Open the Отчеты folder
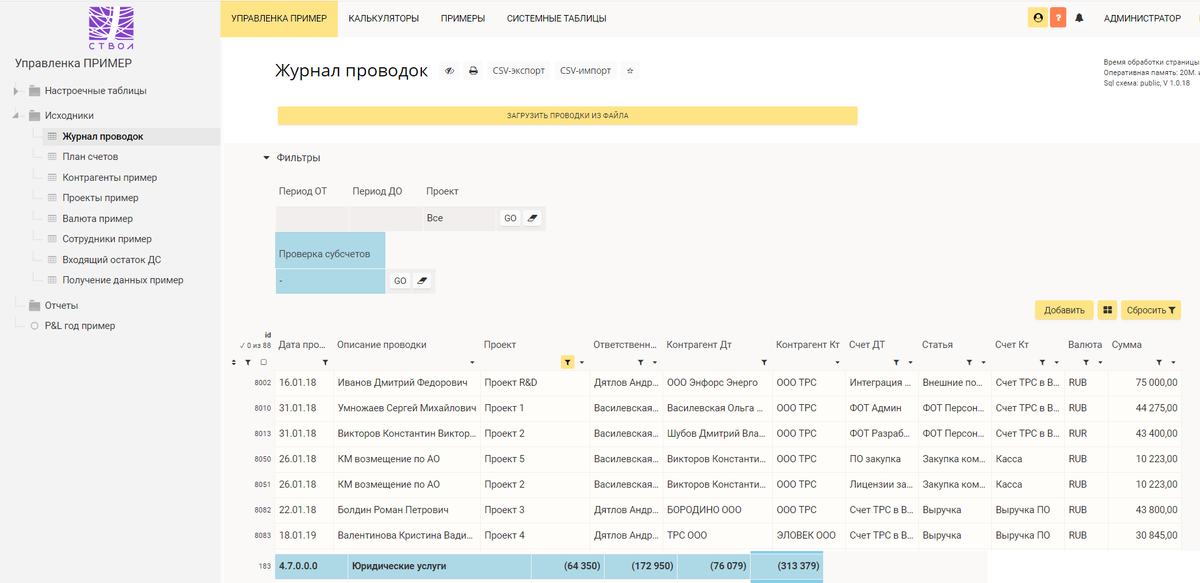 [x=61, y=305]
